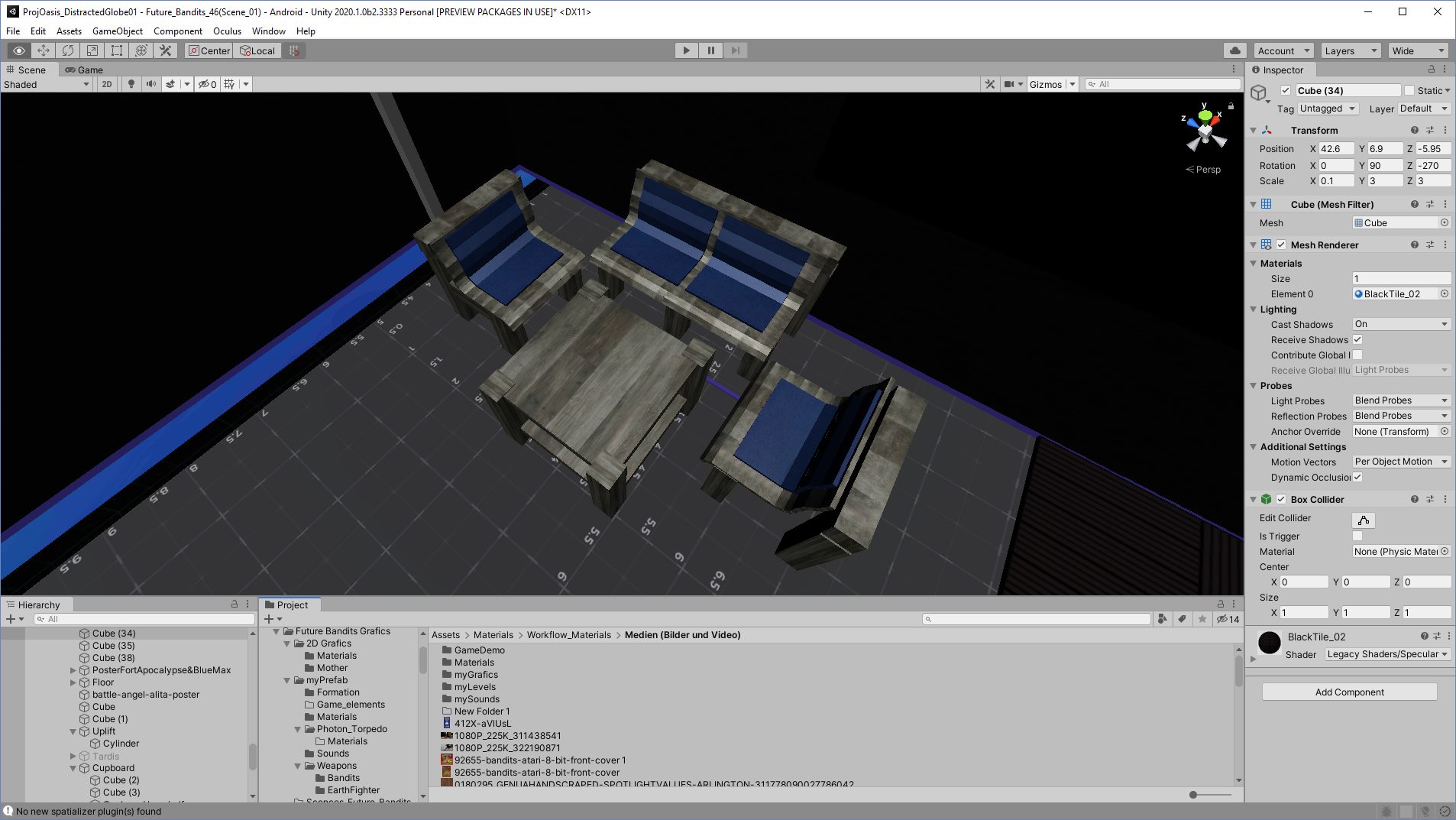
Task: Search by type icon in Project
Action: point(1163,619)
